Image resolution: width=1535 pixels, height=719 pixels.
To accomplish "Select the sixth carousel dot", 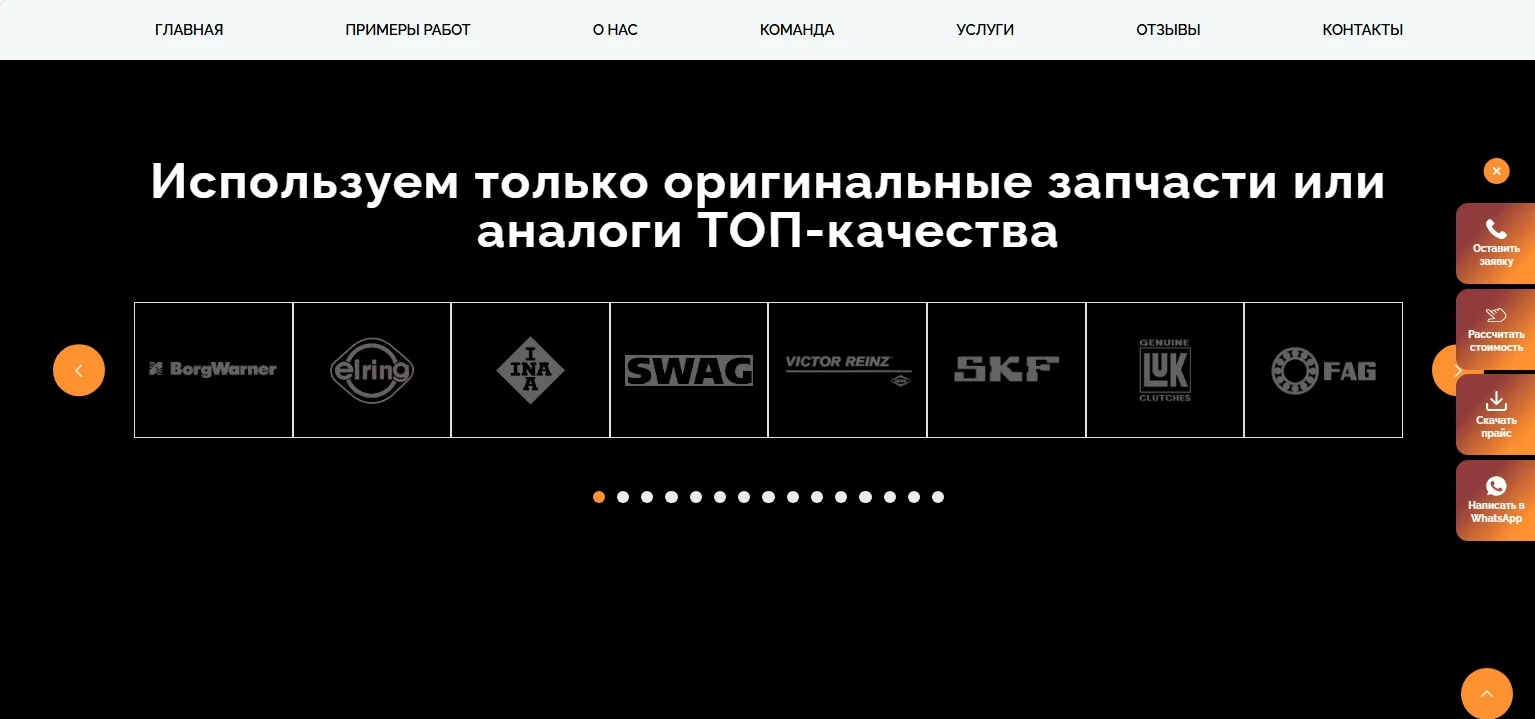I will pyautogui.click(x=720, y=497).
